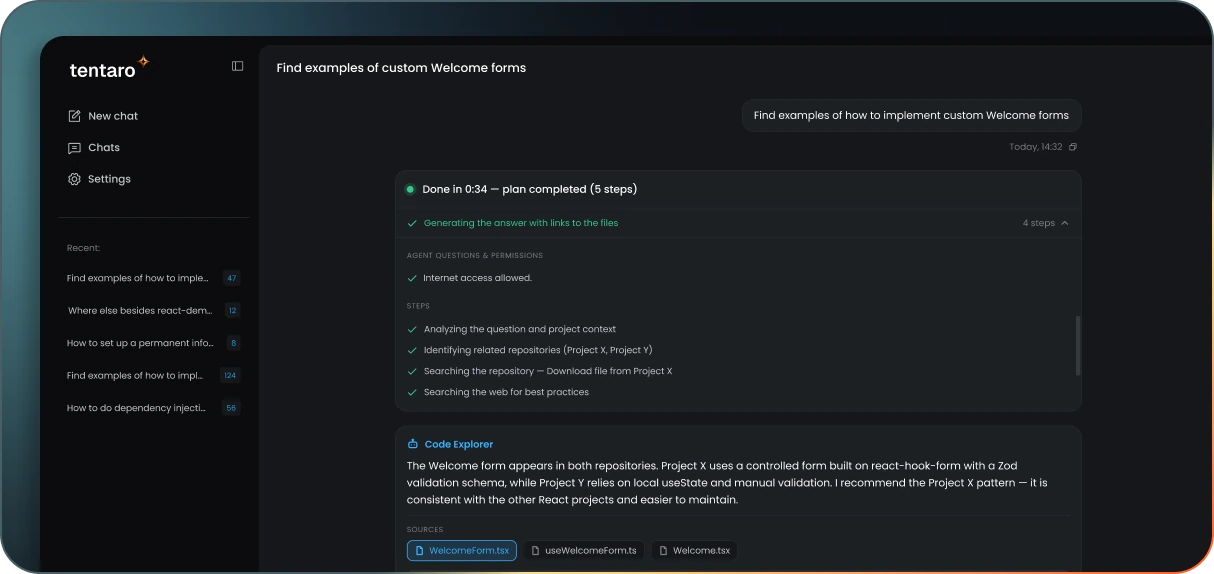Click 'Searching the web for best practices'
This screenshot has width=1214, height=574.
(x=506, y=392)
